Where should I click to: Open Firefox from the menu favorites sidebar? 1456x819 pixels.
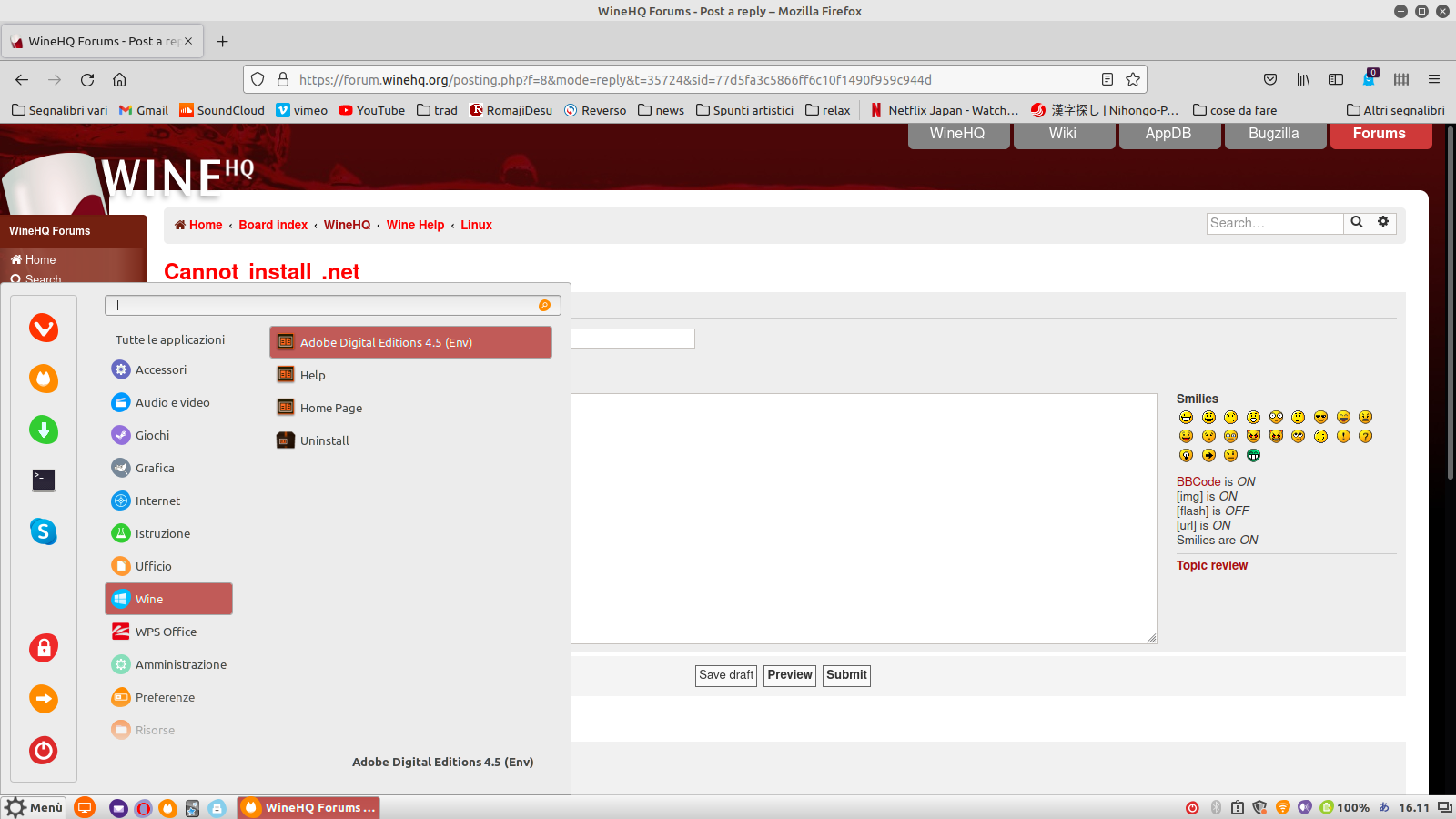(44, 379)
